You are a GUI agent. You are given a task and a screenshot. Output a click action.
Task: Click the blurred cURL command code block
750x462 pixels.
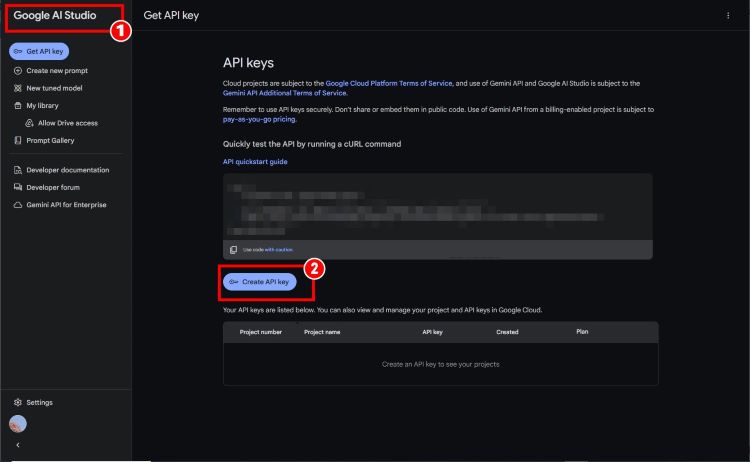(x=438, y=207)
